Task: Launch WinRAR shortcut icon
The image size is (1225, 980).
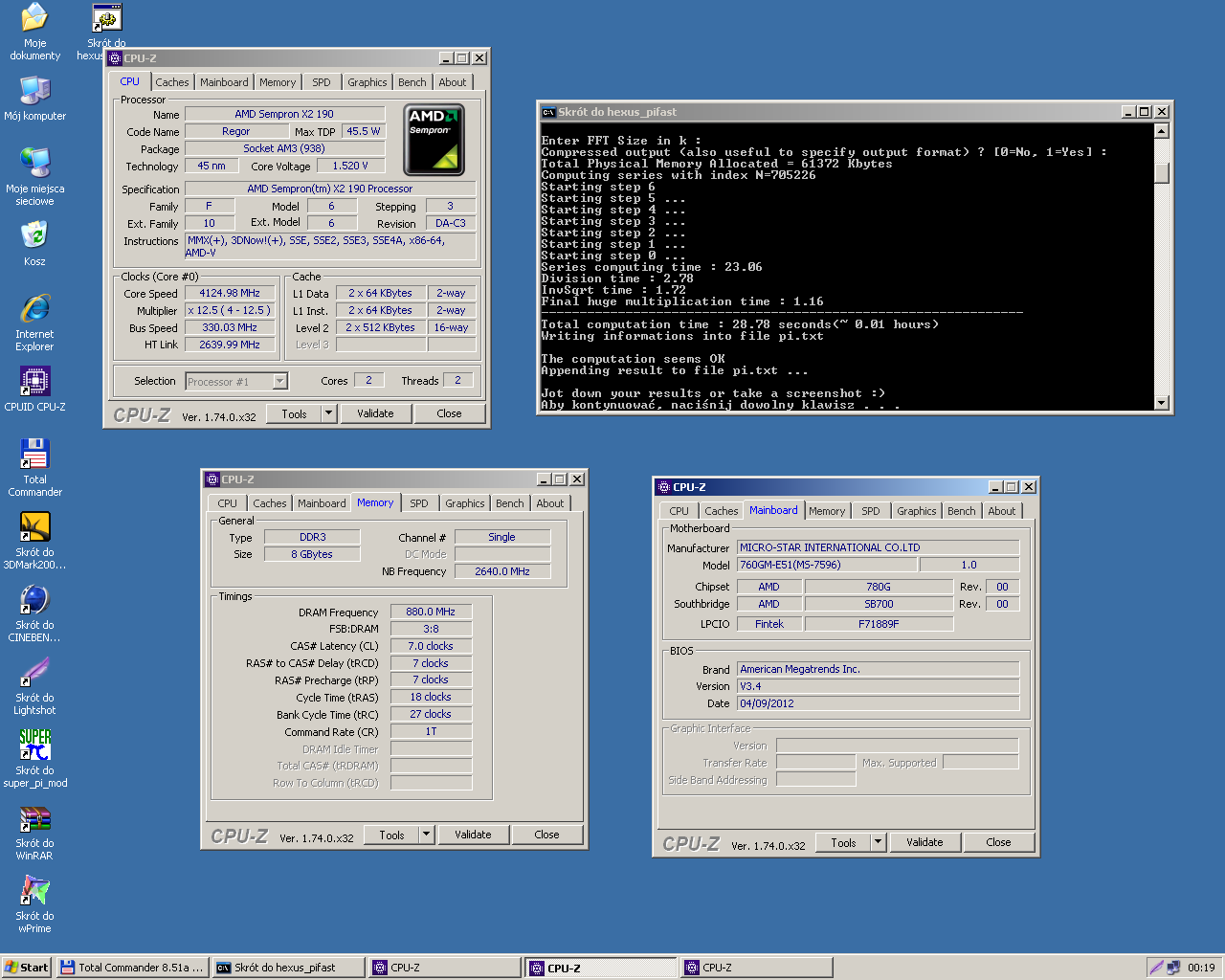Action: pos(34,817)
